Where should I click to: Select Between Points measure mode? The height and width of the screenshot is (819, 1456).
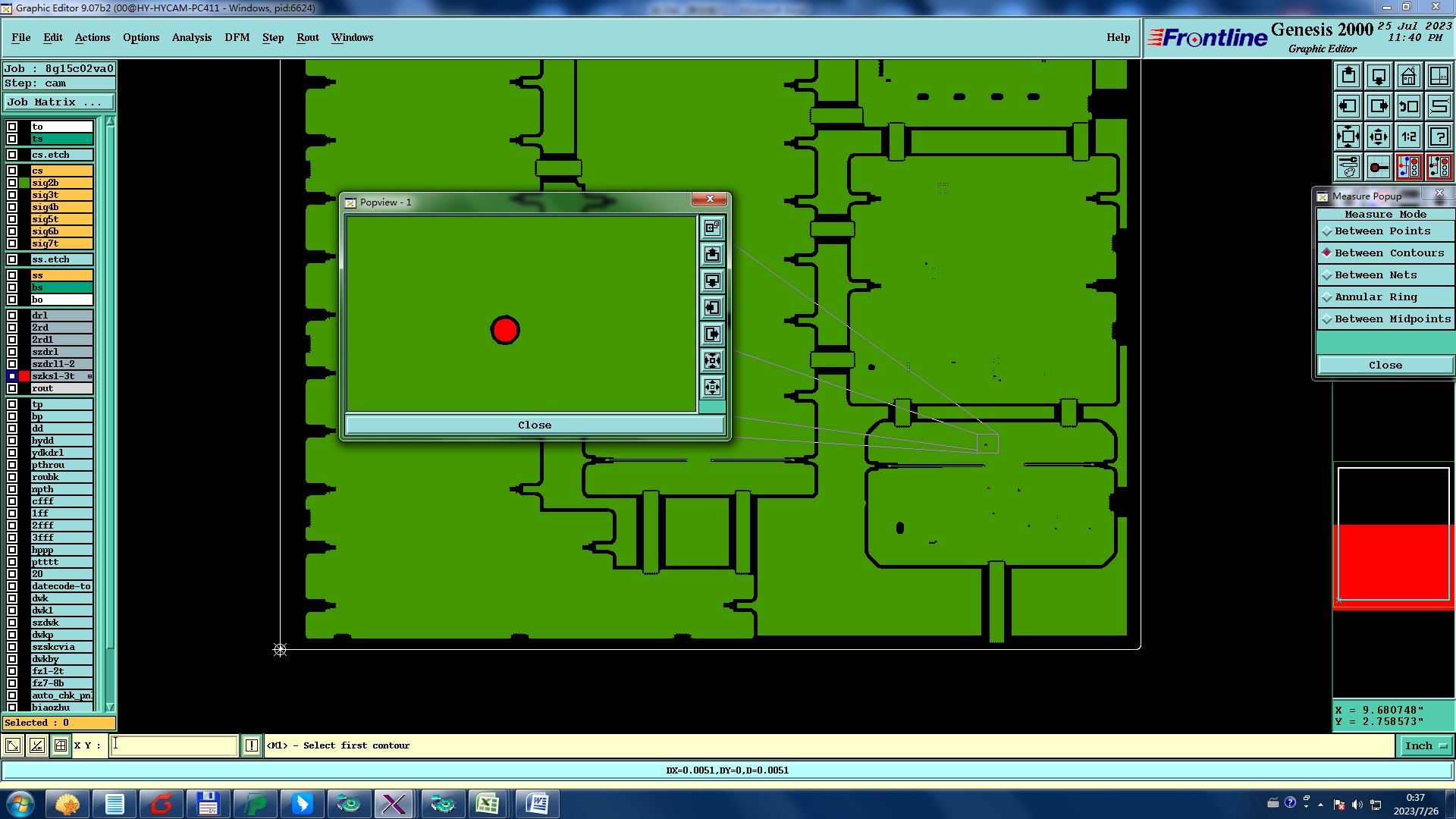[x=1382, y=231]
